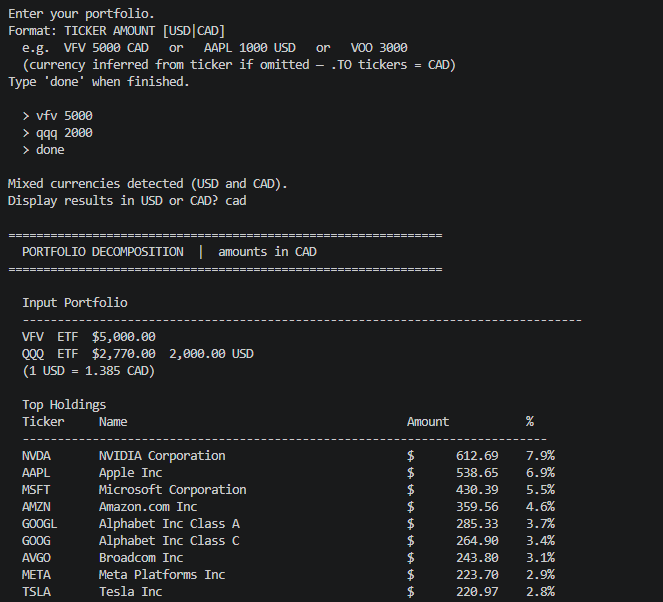The width and height of the screenshot is (663, 602).
Task: Click 'Broadcom Inc' name
Action: tap(141, 558)
